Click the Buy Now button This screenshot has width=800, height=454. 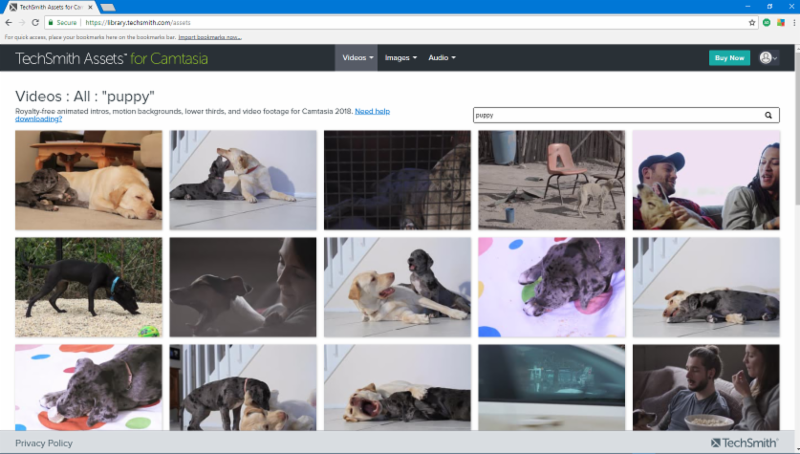coord(729,58)
